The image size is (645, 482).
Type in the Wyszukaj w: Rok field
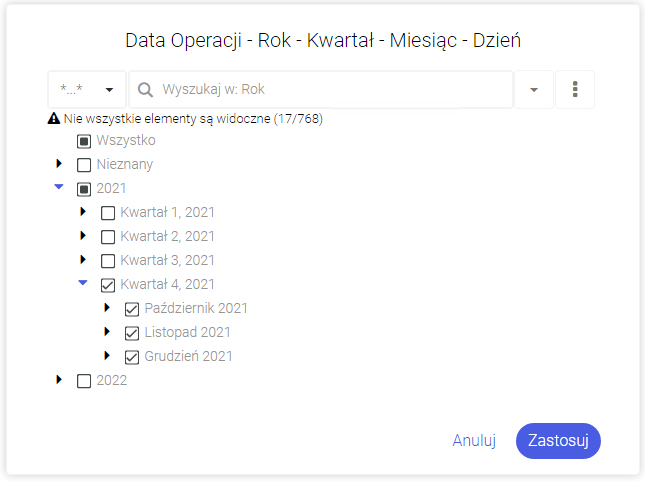pyautogui.click(x=330, y=89)
